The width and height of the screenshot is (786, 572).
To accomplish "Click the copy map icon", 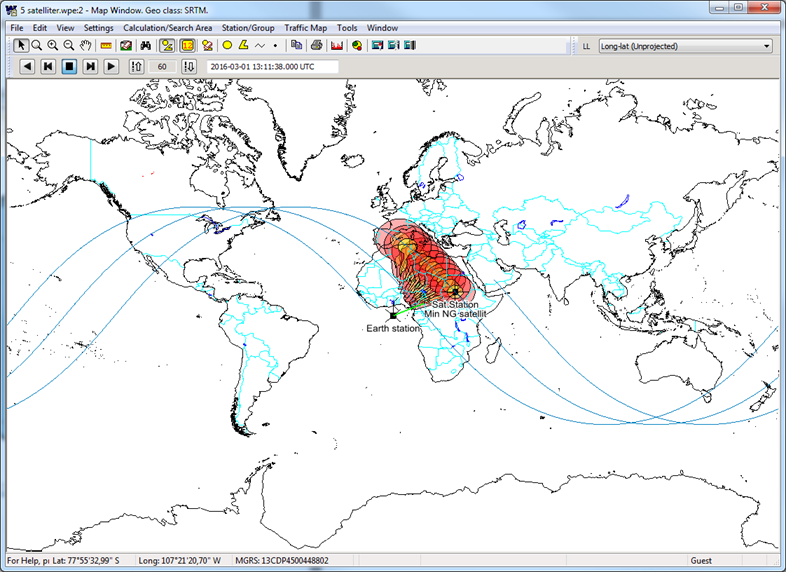I will point(296,46).
